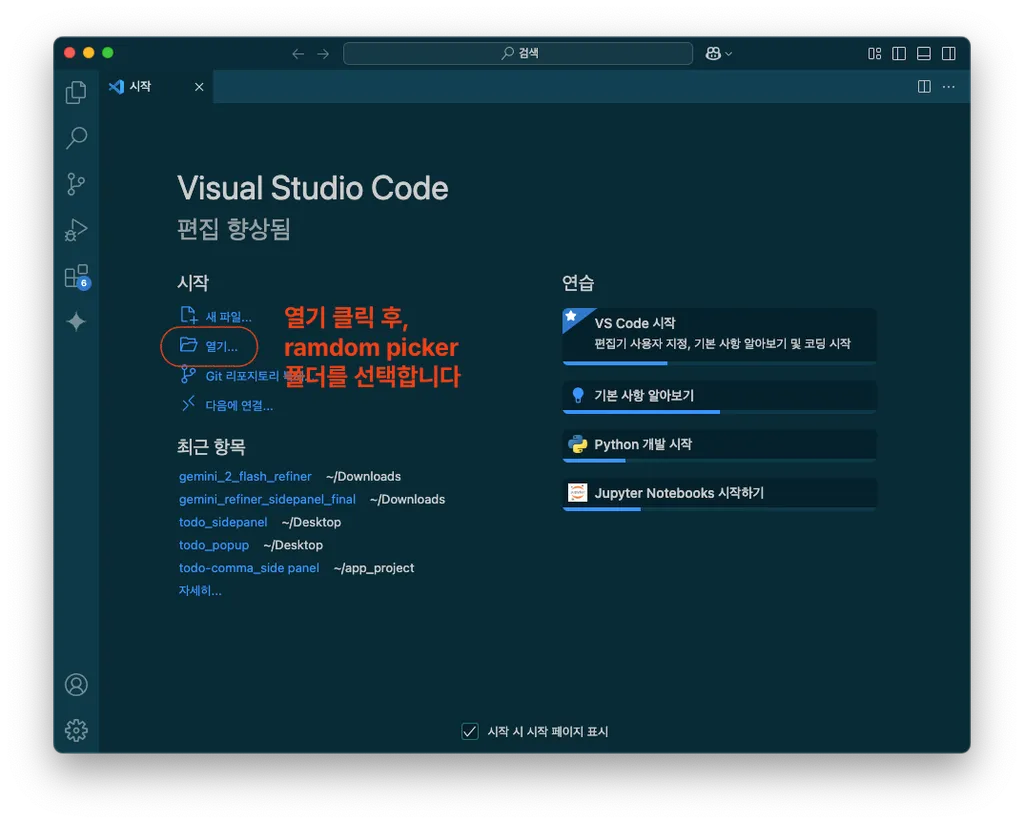Click 다음에 연결... link

tap(239, 405)
